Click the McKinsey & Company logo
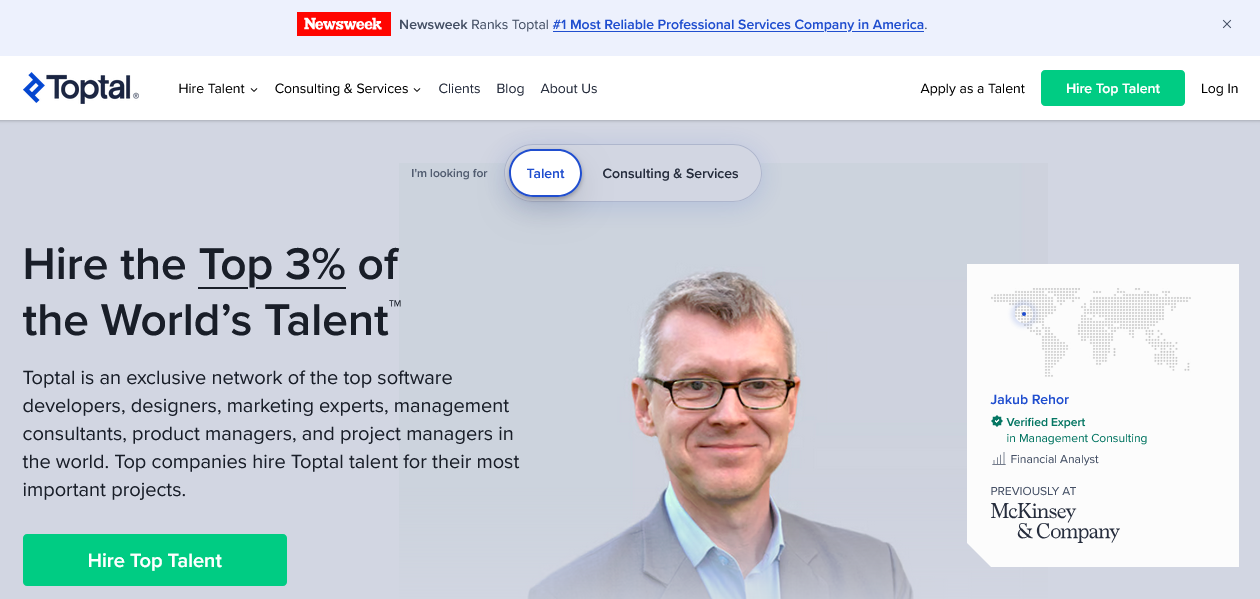 coord(1054,521)
